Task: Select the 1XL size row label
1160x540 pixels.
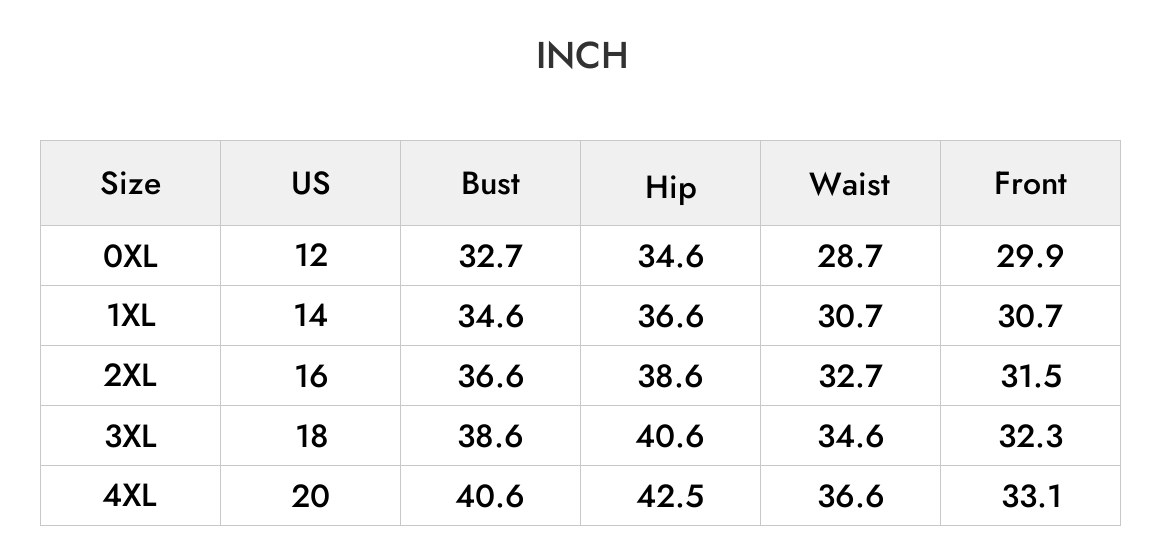Action: pos(130,316)
